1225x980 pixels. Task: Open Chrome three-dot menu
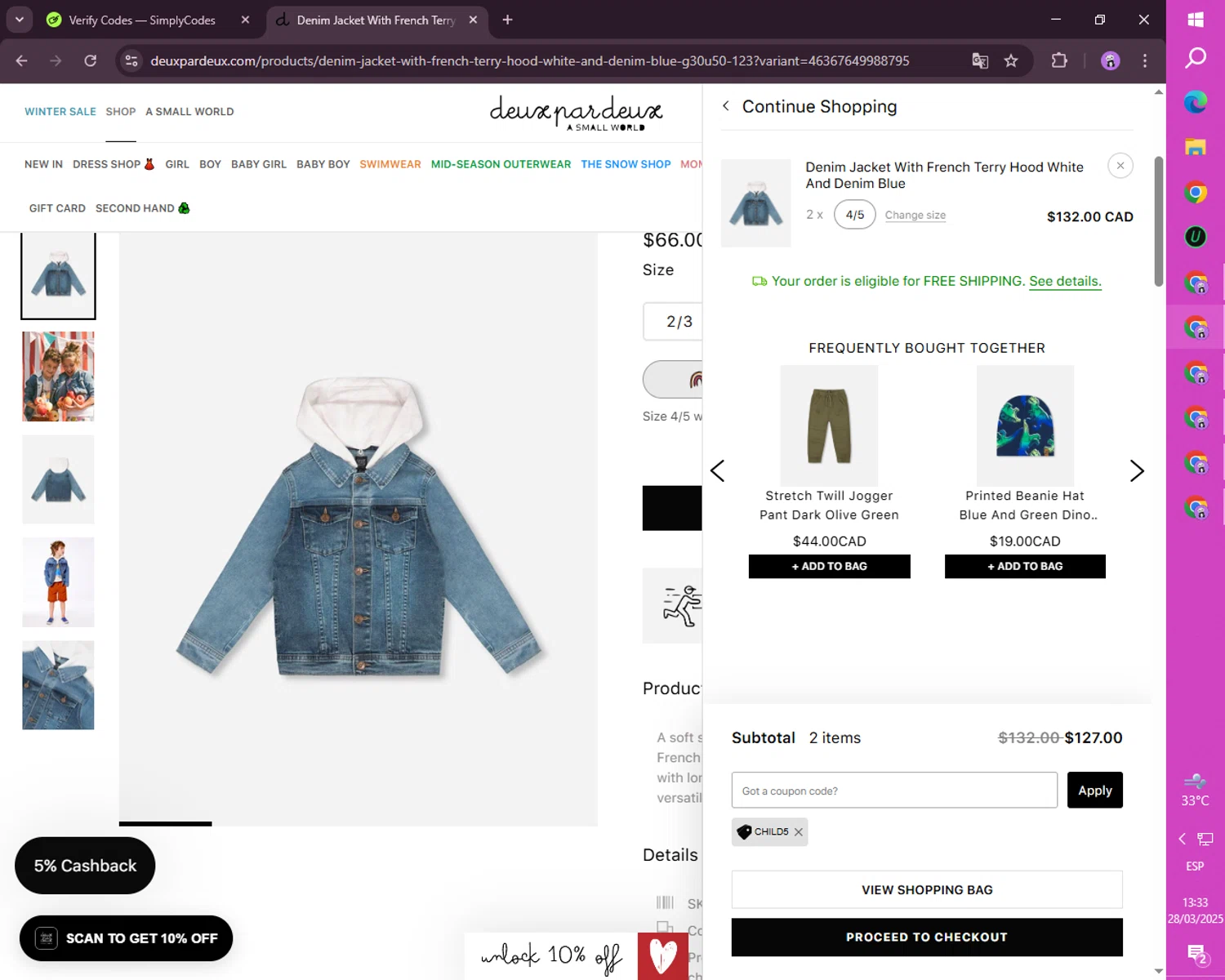pos(1145,60)
